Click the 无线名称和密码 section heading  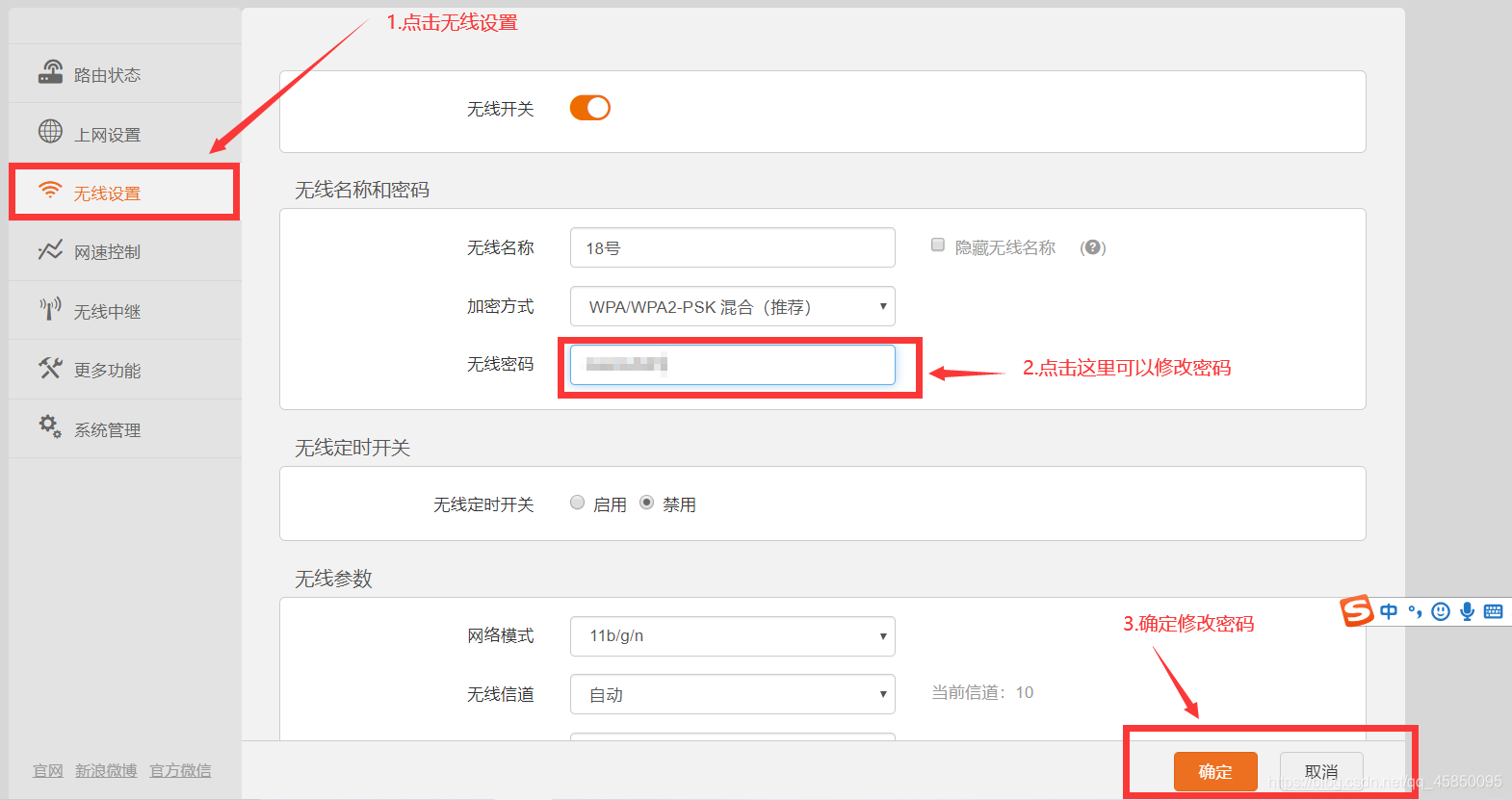click(362, 190)
